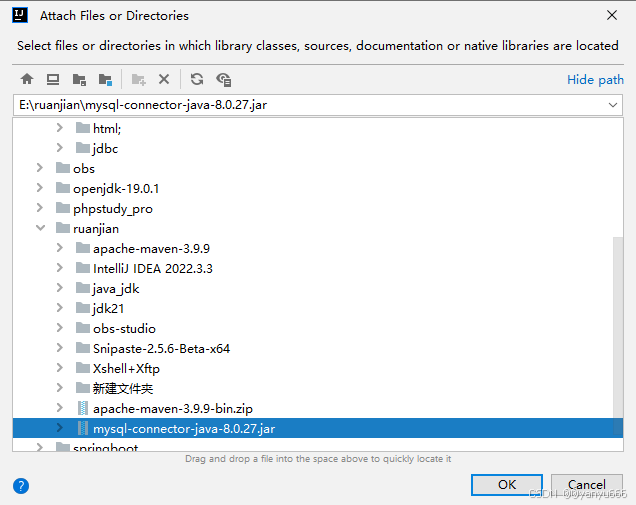Select the Project directory toolbar icon
Screen dimensions: 636x505
pyautogui.click(x=79, y=80)
